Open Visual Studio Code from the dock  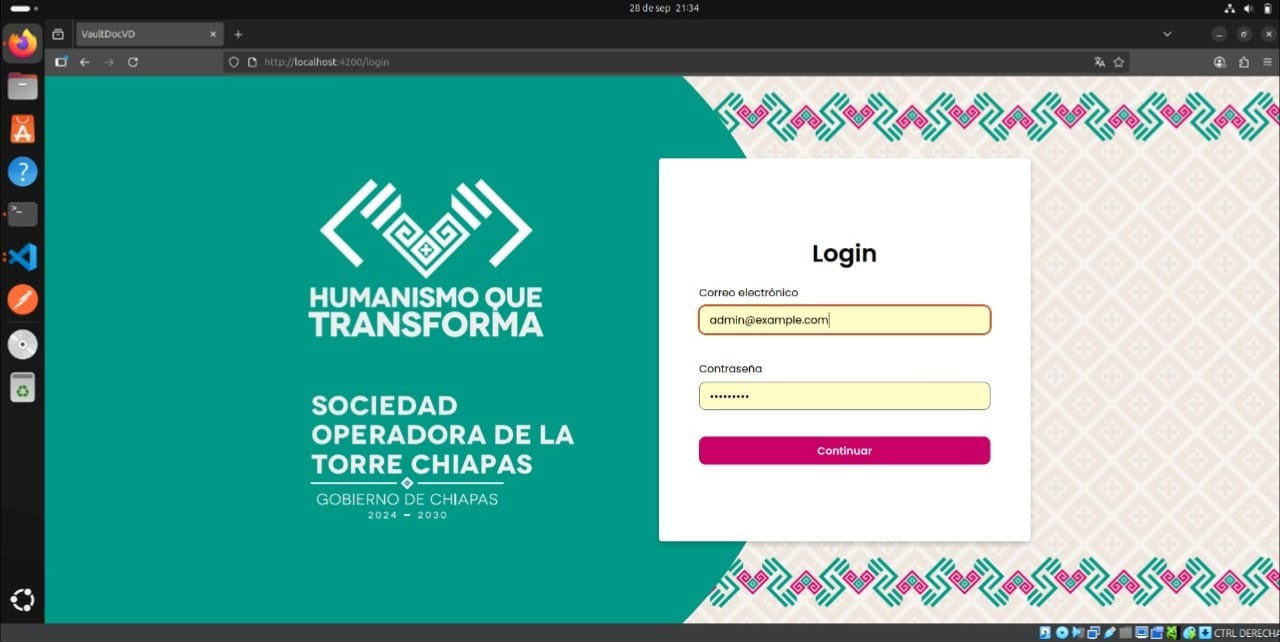tap(22, 257)
